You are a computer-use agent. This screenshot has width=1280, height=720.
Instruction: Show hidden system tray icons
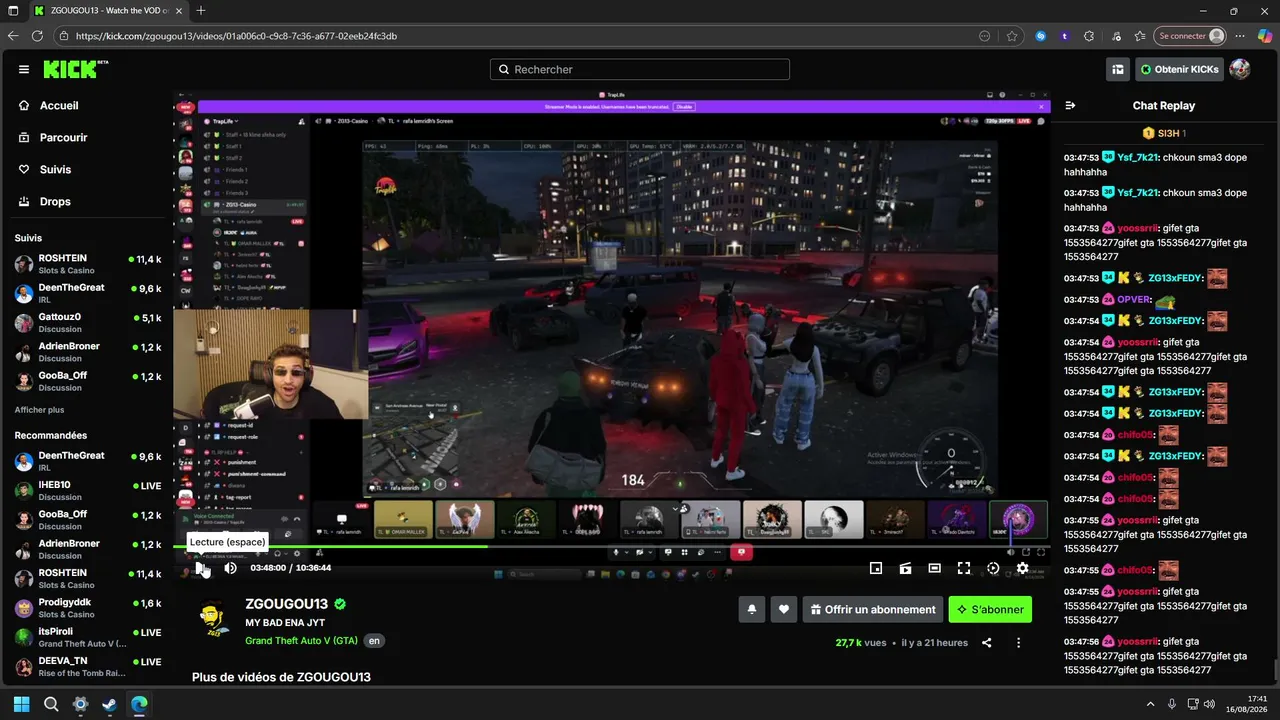1150,704
